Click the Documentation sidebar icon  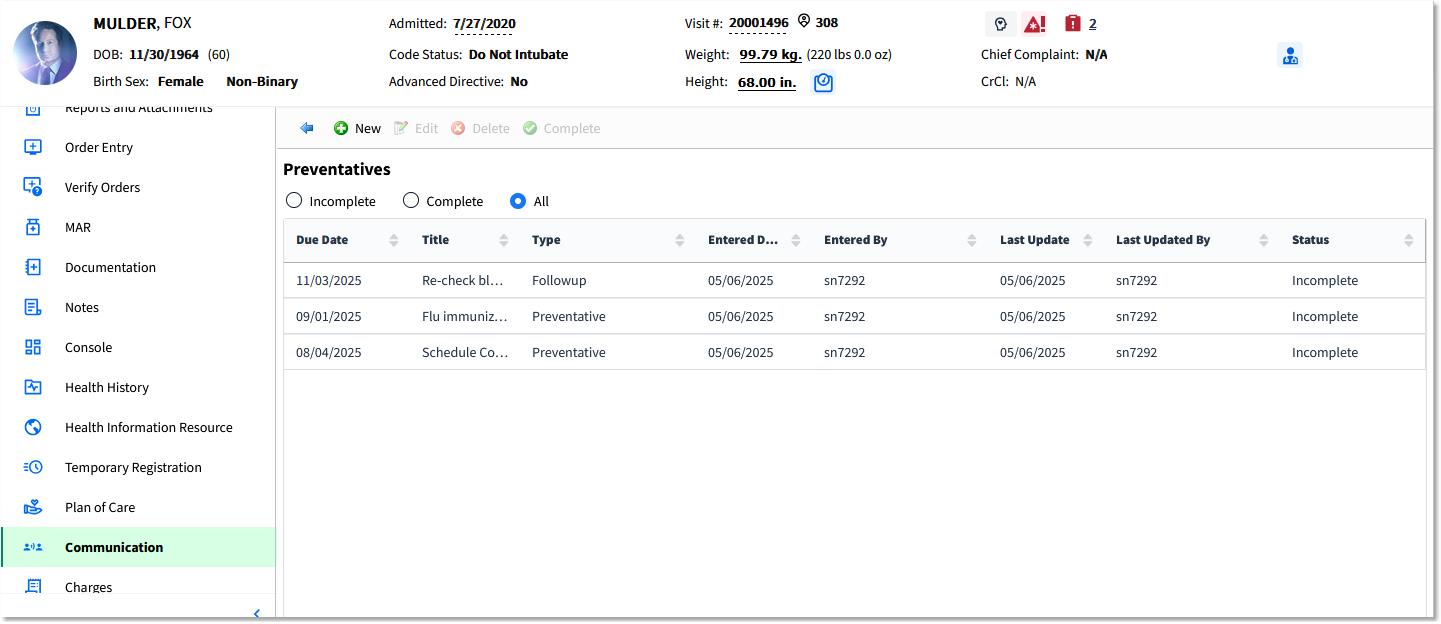[33, 267]
